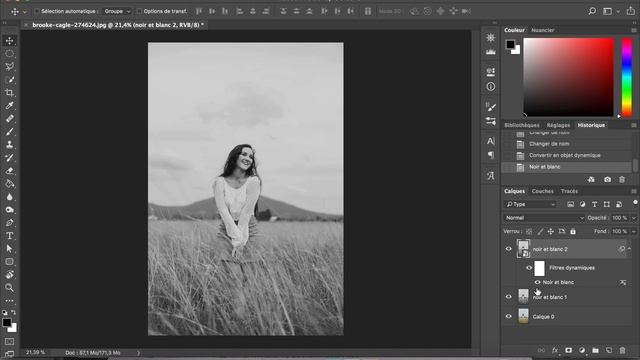Delete the selected layer

(622, 351)
